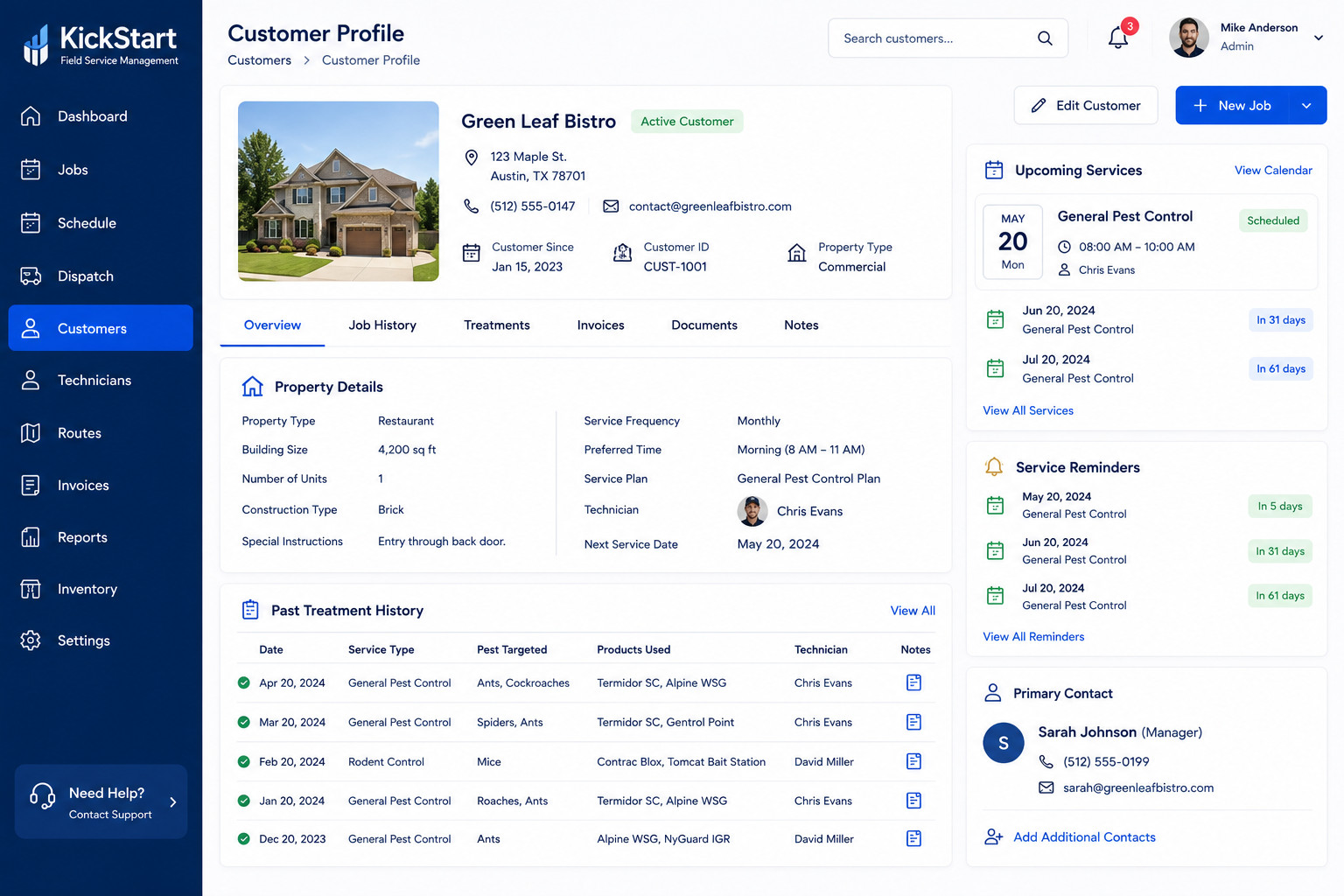The width and height of the screenshot is (1344, 896).
Task: Open the note icon for Feb 20, 2024 treatment
Action: click(913, 761)
